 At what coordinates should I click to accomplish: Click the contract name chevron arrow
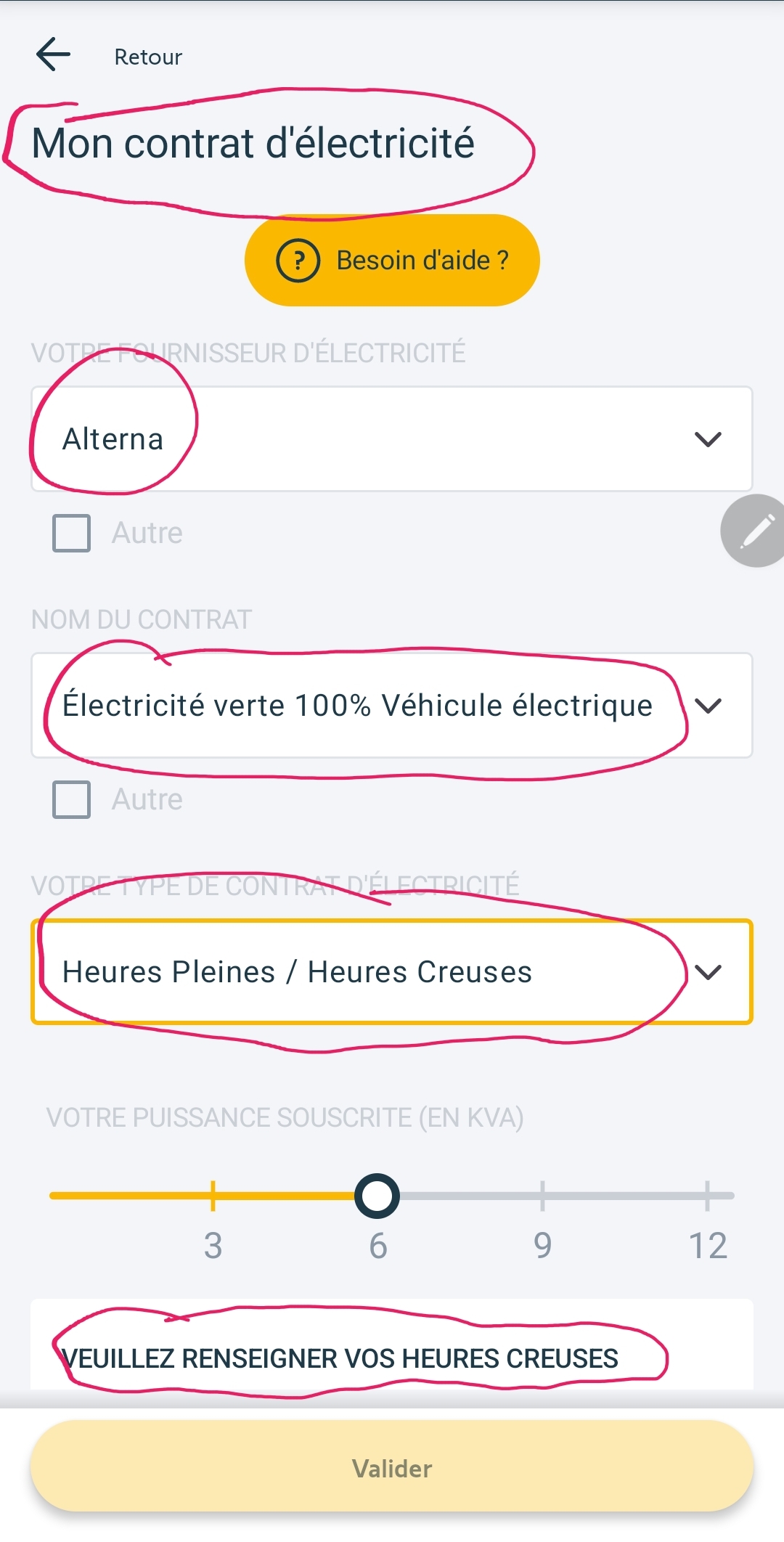point(708,706)
